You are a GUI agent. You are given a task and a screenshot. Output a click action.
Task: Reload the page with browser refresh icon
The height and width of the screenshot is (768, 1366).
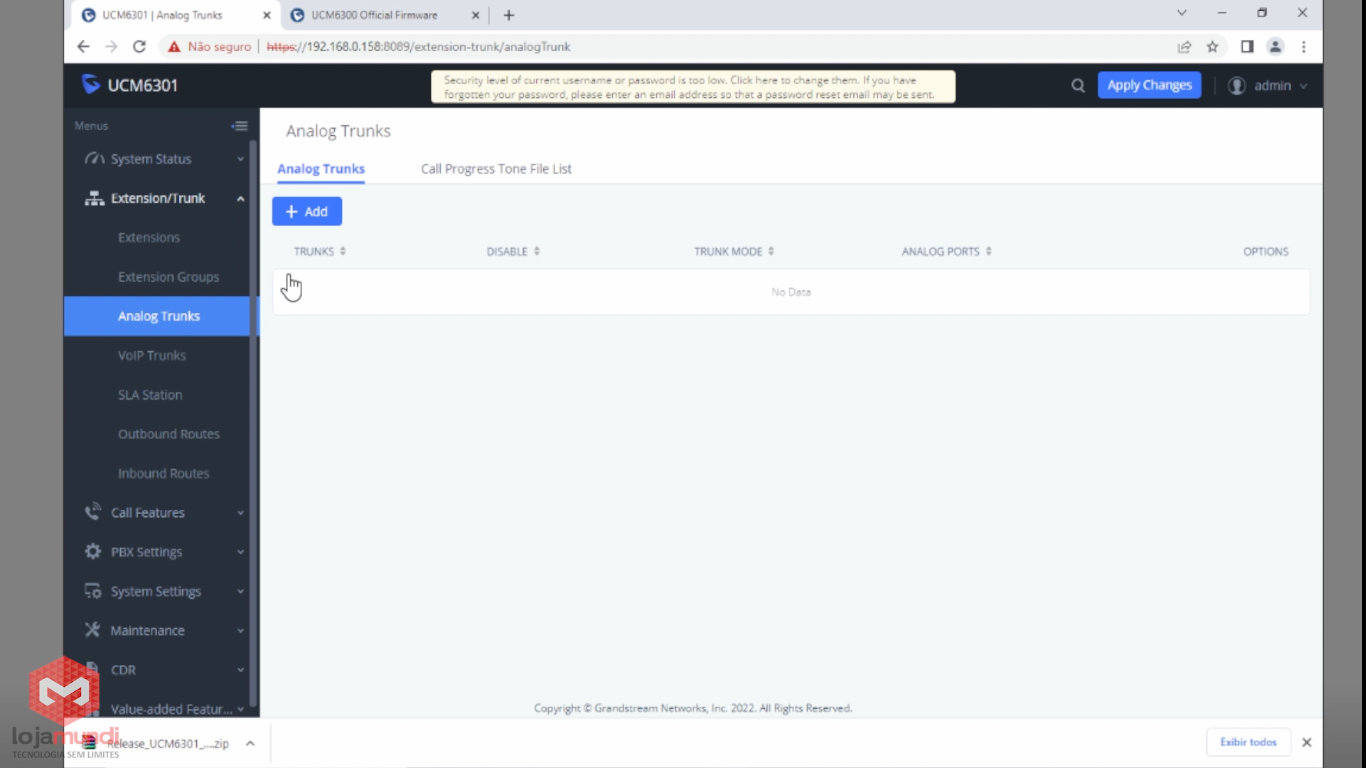pos(139,46)
